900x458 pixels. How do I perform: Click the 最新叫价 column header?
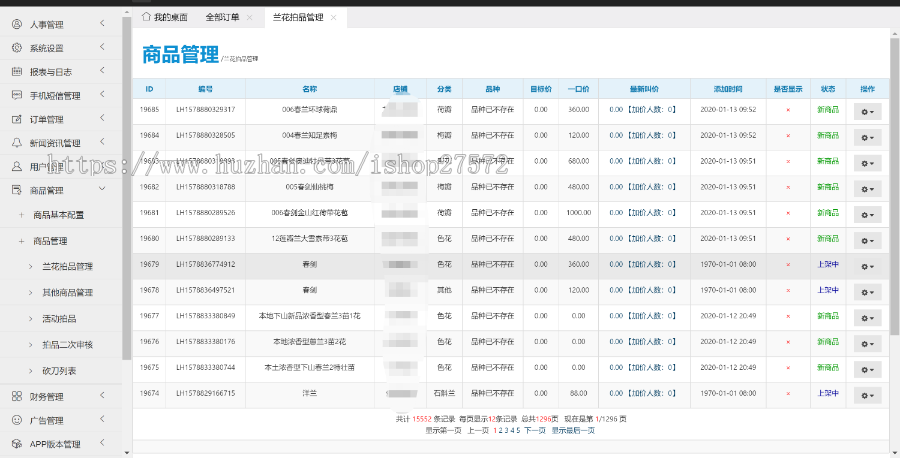[644, 89]
